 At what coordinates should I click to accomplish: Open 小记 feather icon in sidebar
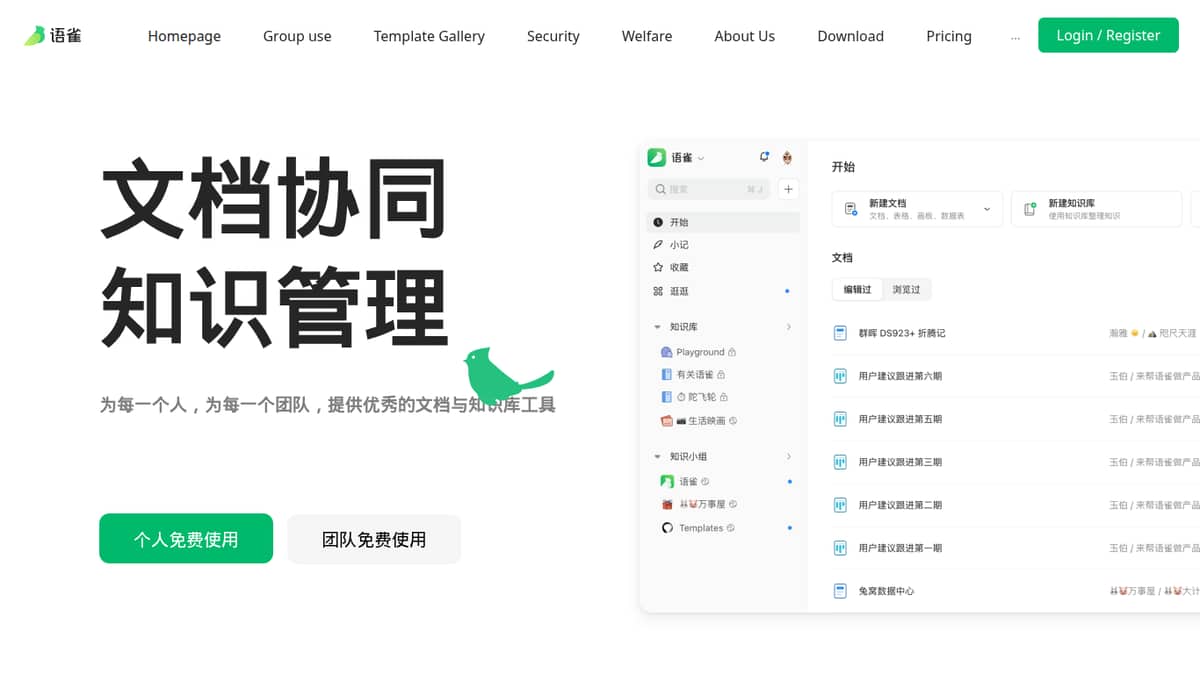[x=658, y=245]
